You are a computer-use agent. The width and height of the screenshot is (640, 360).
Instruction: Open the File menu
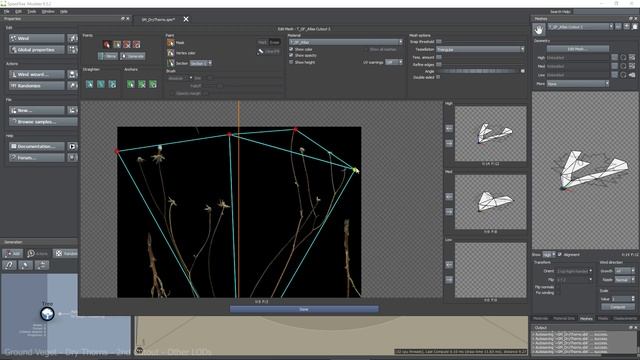tap(7, 11)
